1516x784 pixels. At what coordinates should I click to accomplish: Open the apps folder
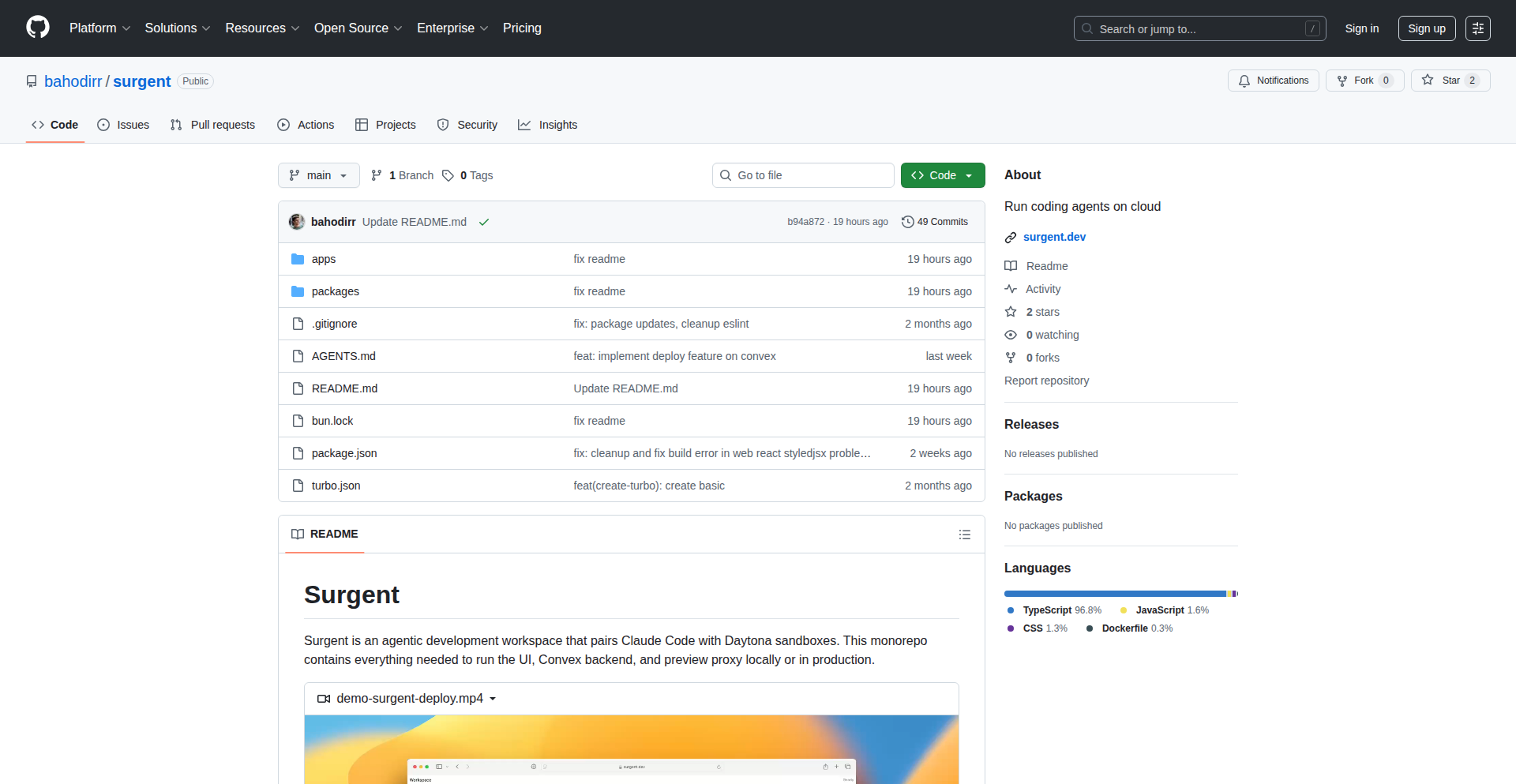coord(323,259)
